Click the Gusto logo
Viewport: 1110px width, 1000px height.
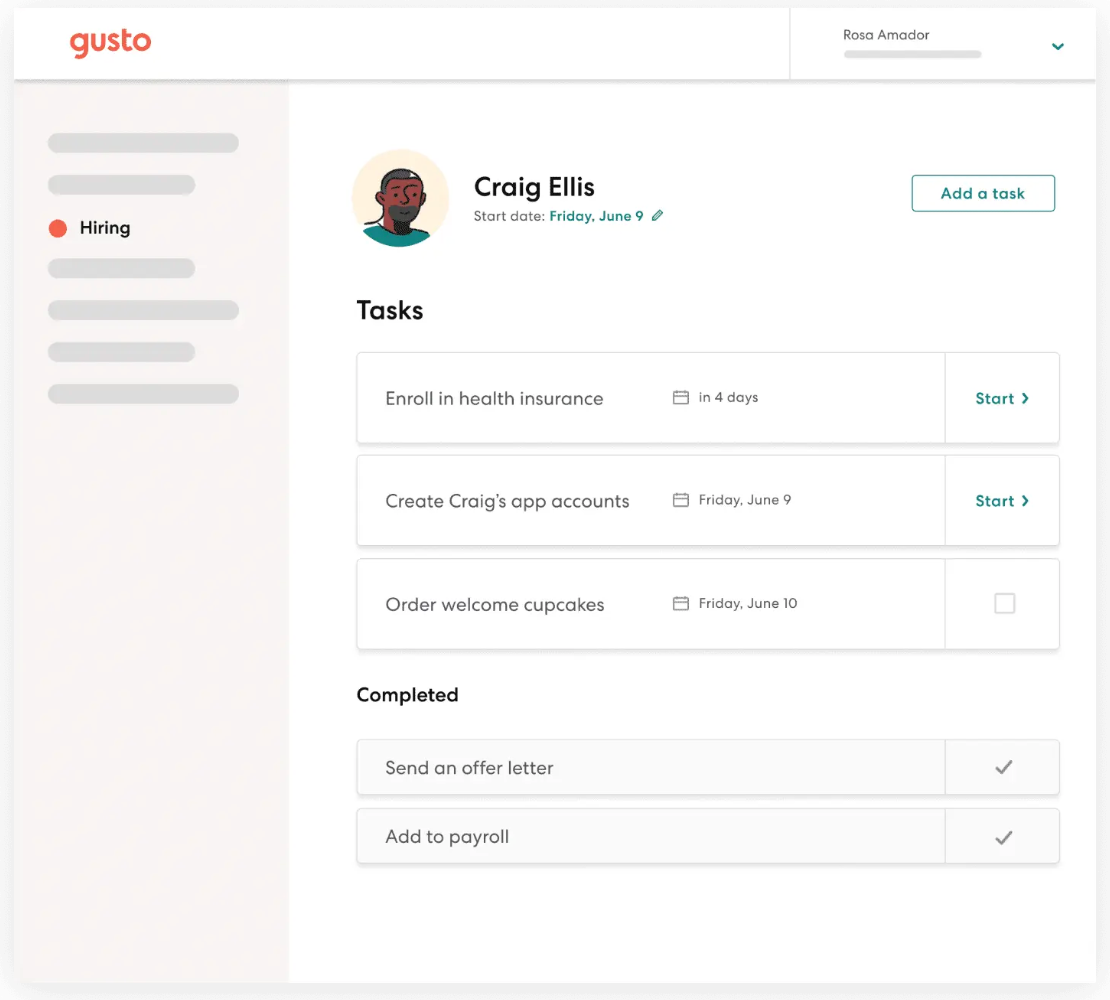coord(110,42)
